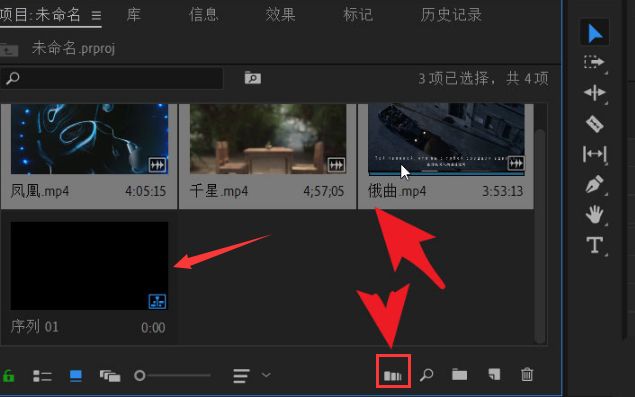Click the Automate to Sequence icon
Viewport: 635px width, 397px height.
[393, 376]
